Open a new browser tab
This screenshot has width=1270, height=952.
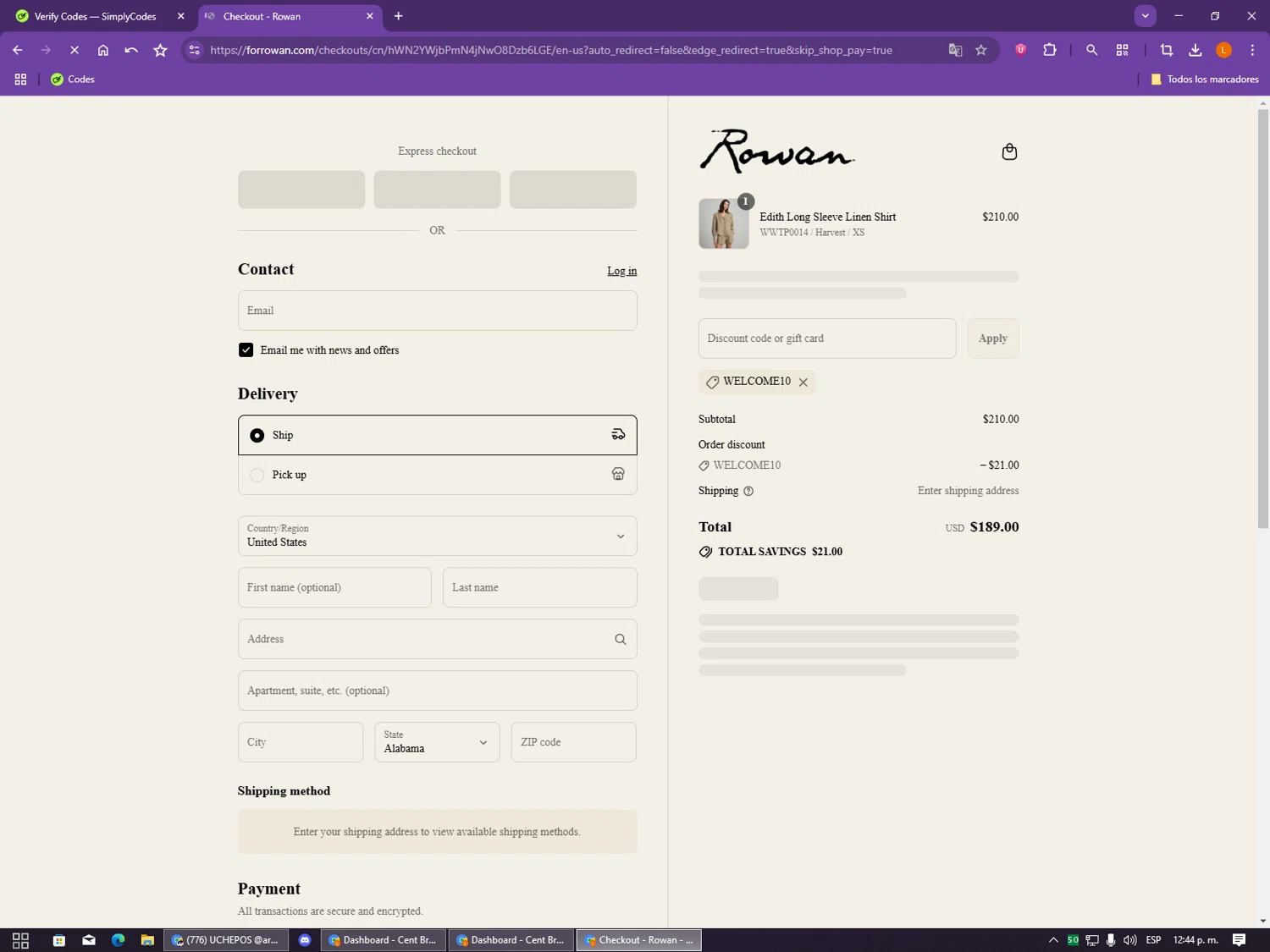point(399,16)
